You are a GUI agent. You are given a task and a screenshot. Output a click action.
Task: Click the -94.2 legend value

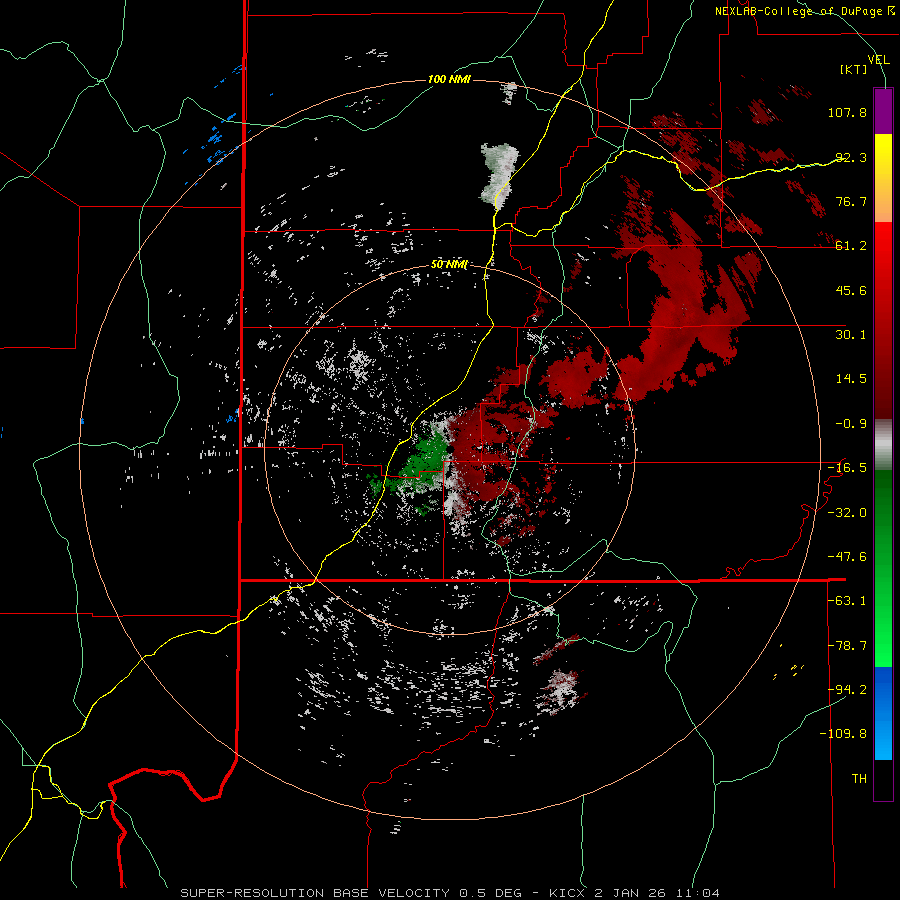[x=847, y=690]
